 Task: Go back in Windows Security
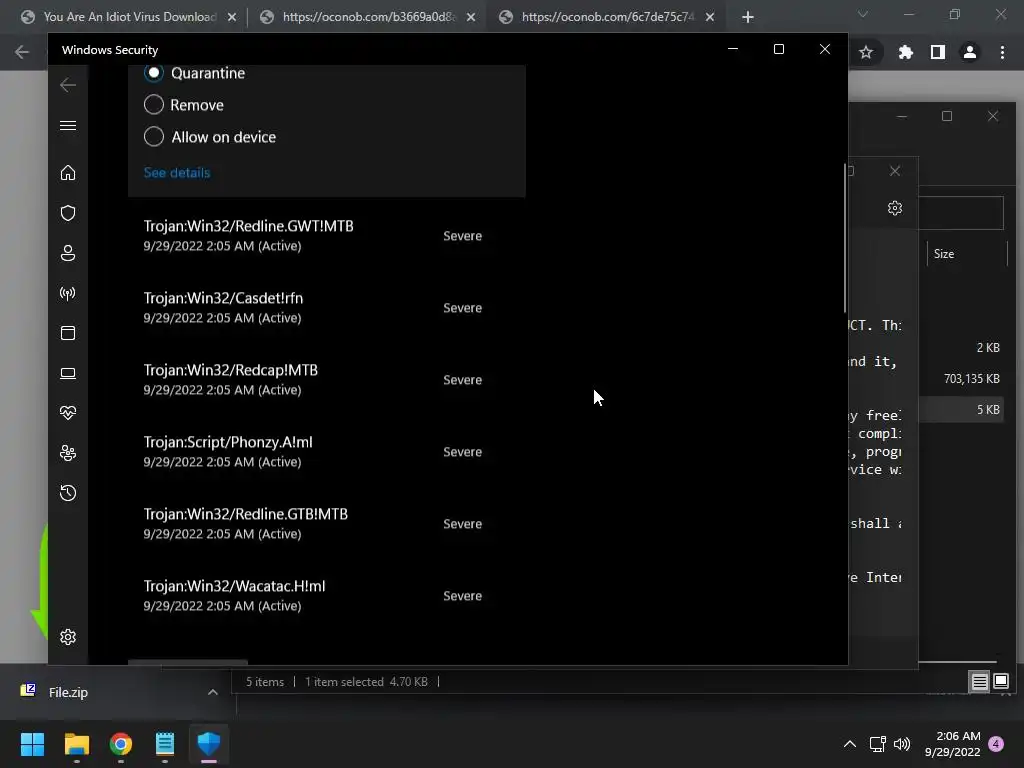(68, 85)
